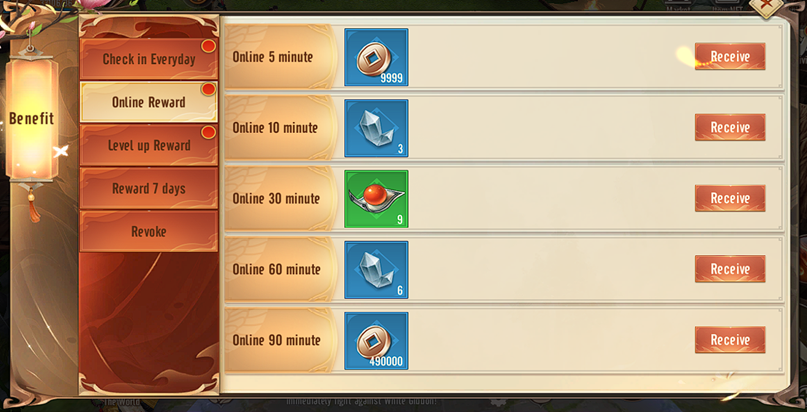The height and width of the screenshot is (412, 807).
Task: Switch to Level up Reward tab
Action: (149, 145)
